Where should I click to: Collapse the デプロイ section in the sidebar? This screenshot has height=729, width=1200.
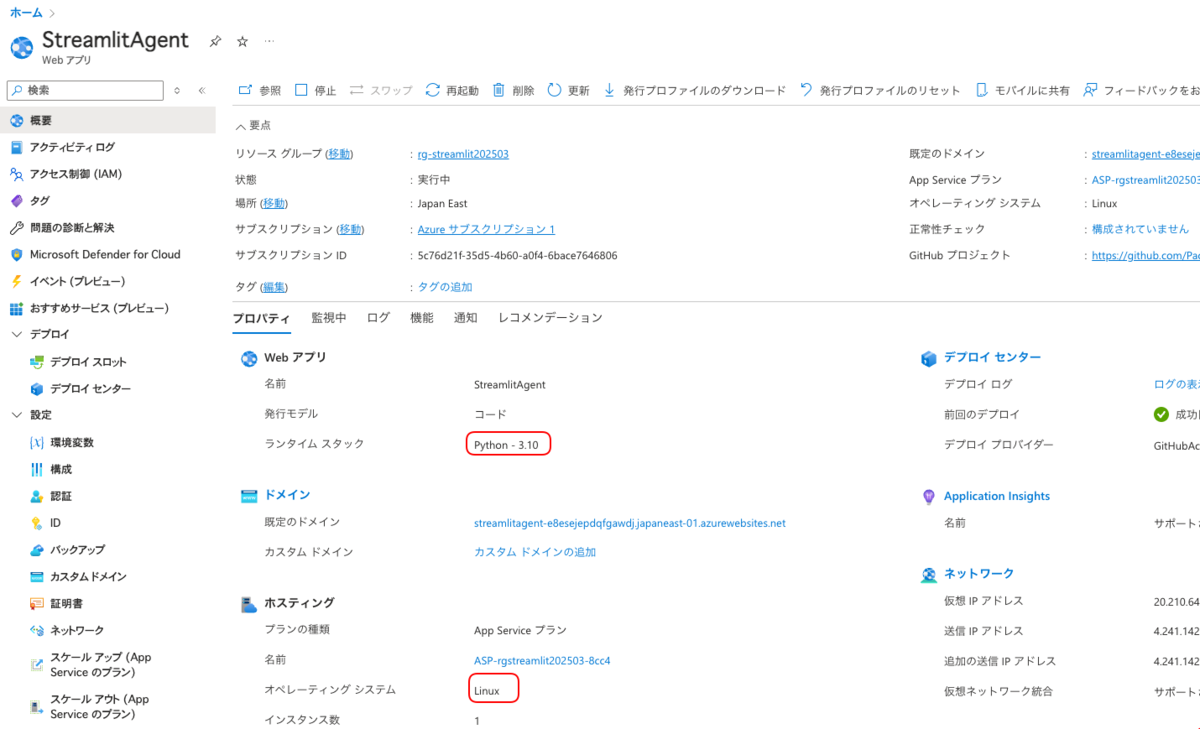click(16, 334)
